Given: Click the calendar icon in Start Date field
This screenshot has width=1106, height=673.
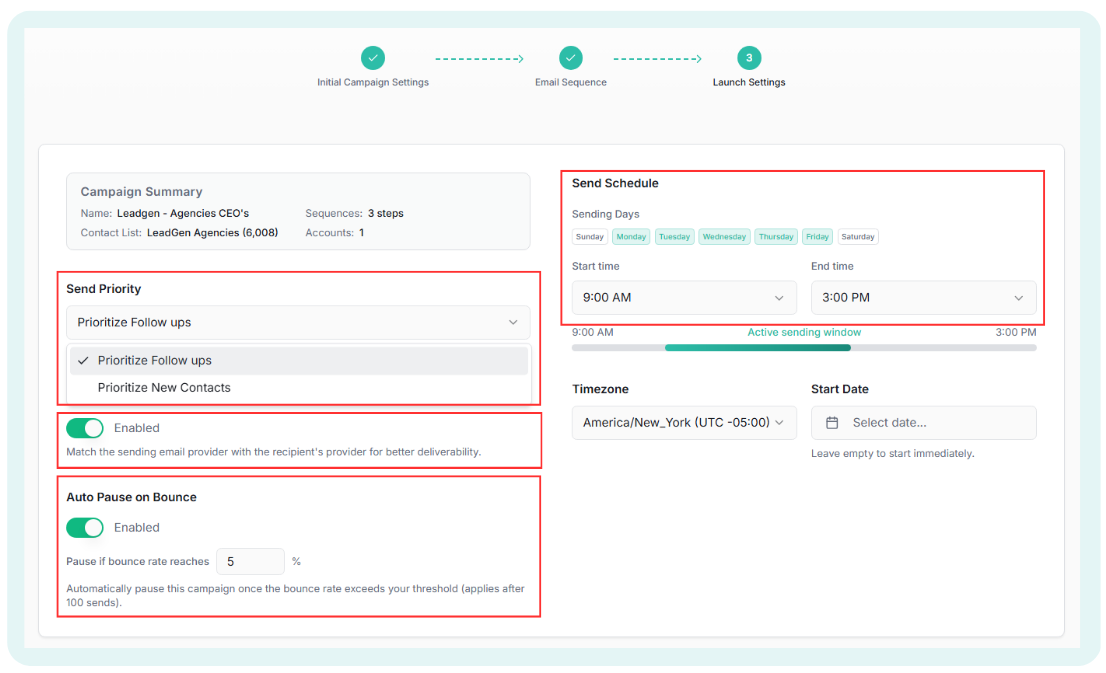Looking at the screenshot, I should [x=832, y=423].
